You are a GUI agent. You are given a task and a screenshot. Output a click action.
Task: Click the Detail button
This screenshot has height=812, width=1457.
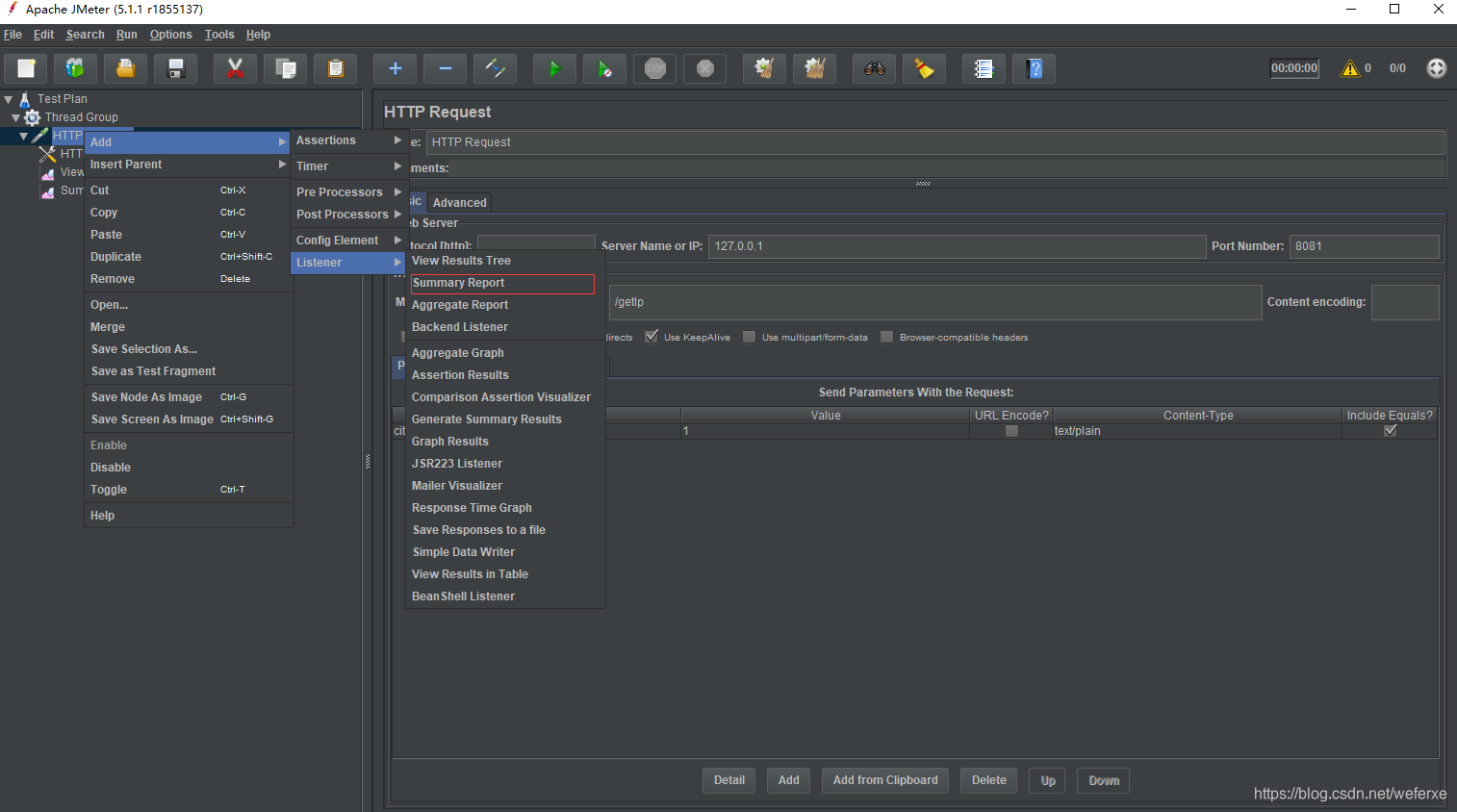[729, 780]
